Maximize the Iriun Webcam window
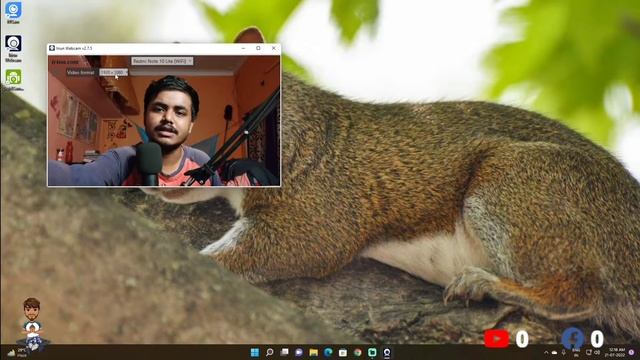 click(x=258, y=48)
